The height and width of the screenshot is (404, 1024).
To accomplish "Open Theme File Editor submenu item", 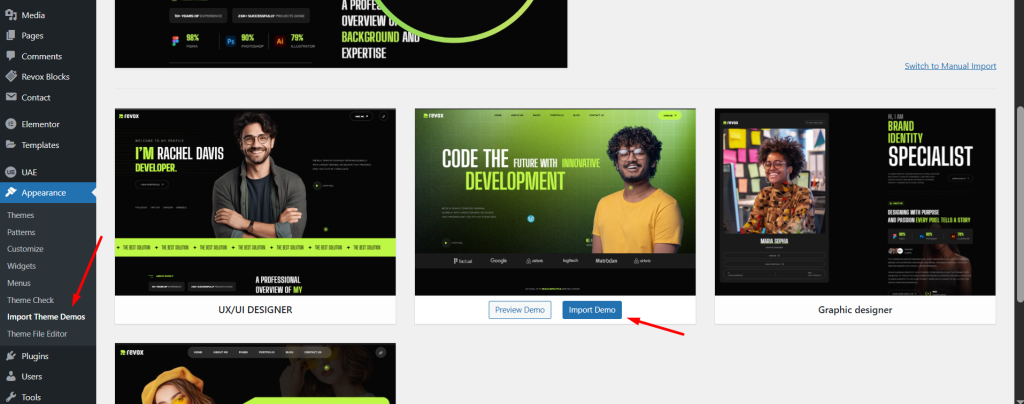I will (37, 333).
